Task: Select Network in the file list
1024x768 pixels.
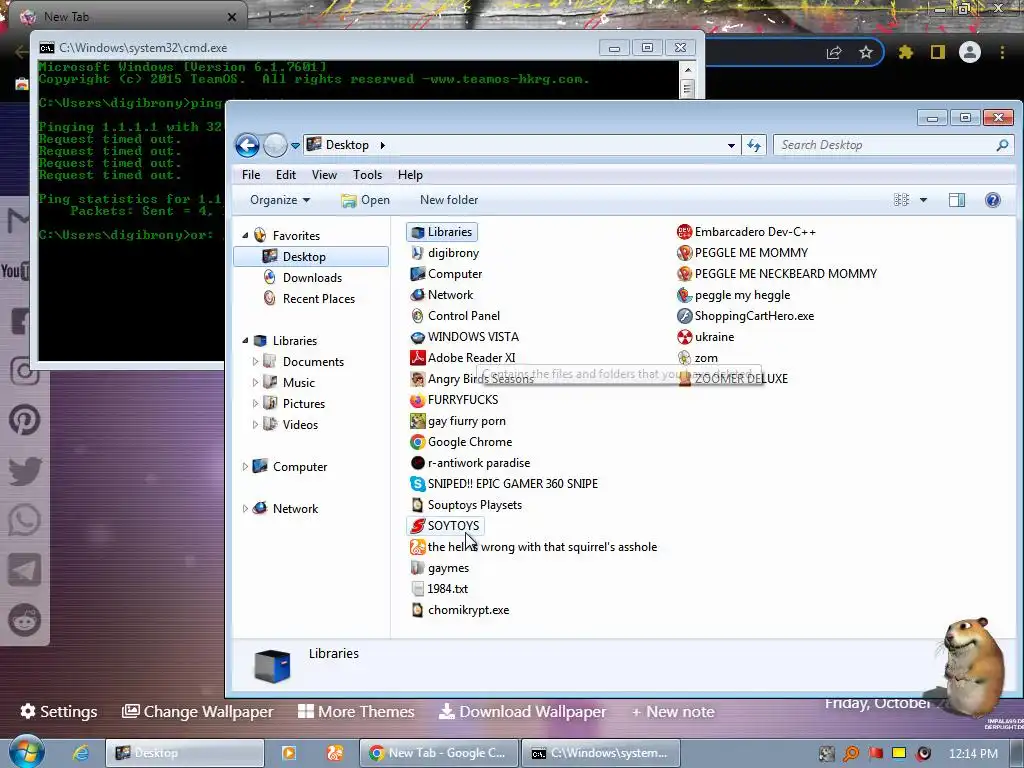Action: (441, 295)
